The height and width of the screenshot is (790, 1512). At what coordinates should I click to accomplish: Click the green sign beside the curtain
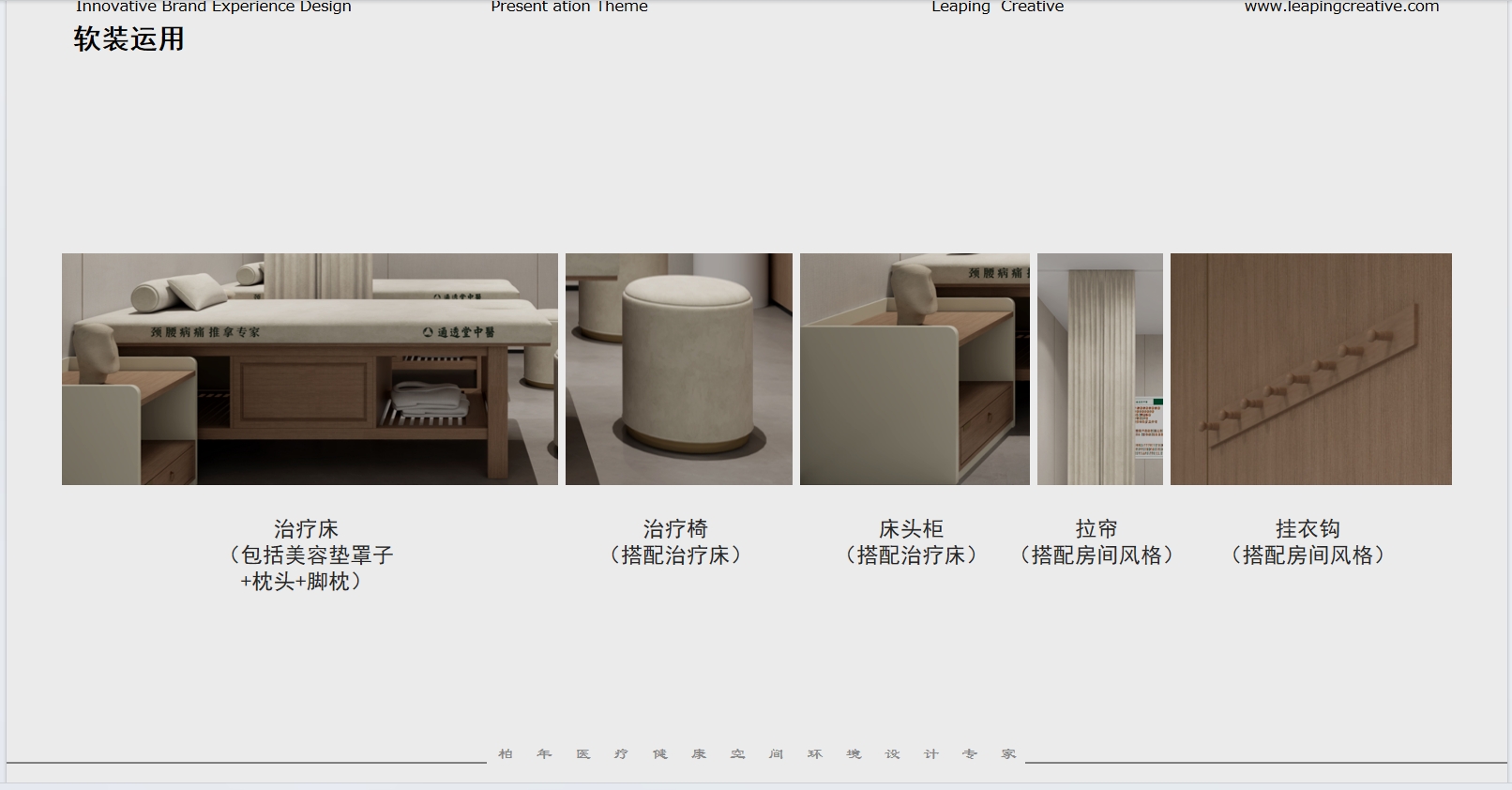(x=1148, y=427)
